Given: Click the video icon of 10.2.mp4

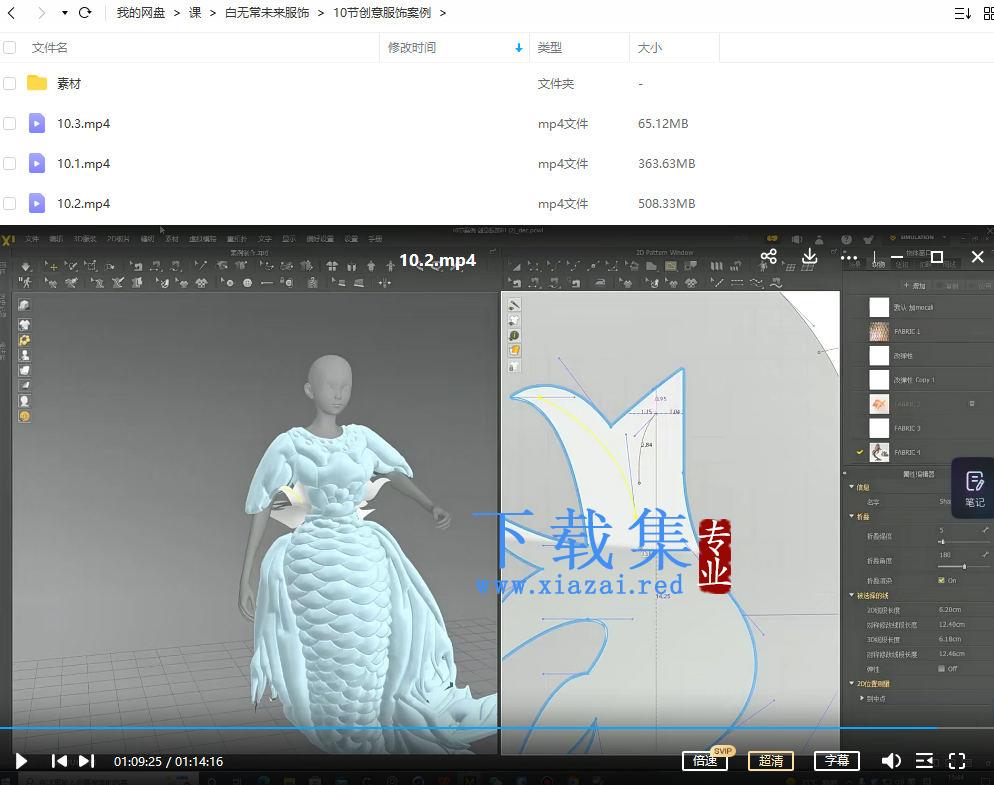Looking at the screenshot, I should coord(37,203).
